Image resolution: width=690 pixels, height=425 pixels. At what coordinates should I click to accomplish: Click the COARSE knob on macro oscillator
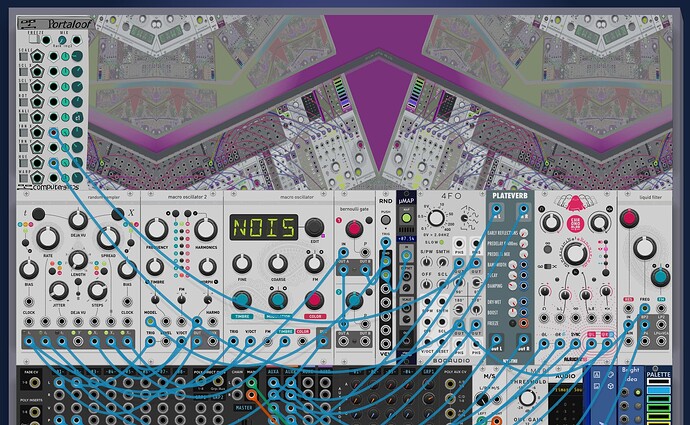278,263
